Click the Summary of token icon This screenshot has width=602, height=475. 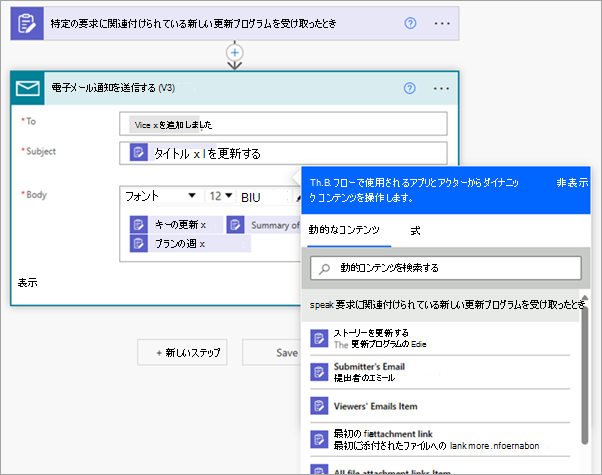click(235, 225)
